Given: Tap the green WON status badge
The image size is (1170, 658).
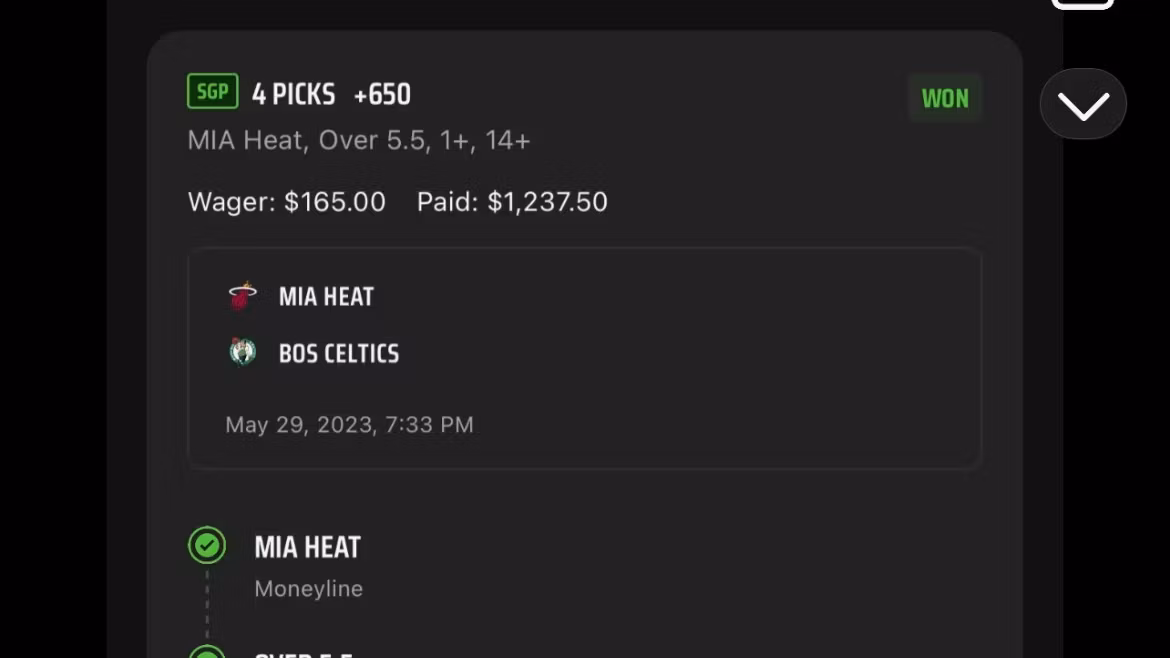Looking at the screenshot, I should (945, 98).
